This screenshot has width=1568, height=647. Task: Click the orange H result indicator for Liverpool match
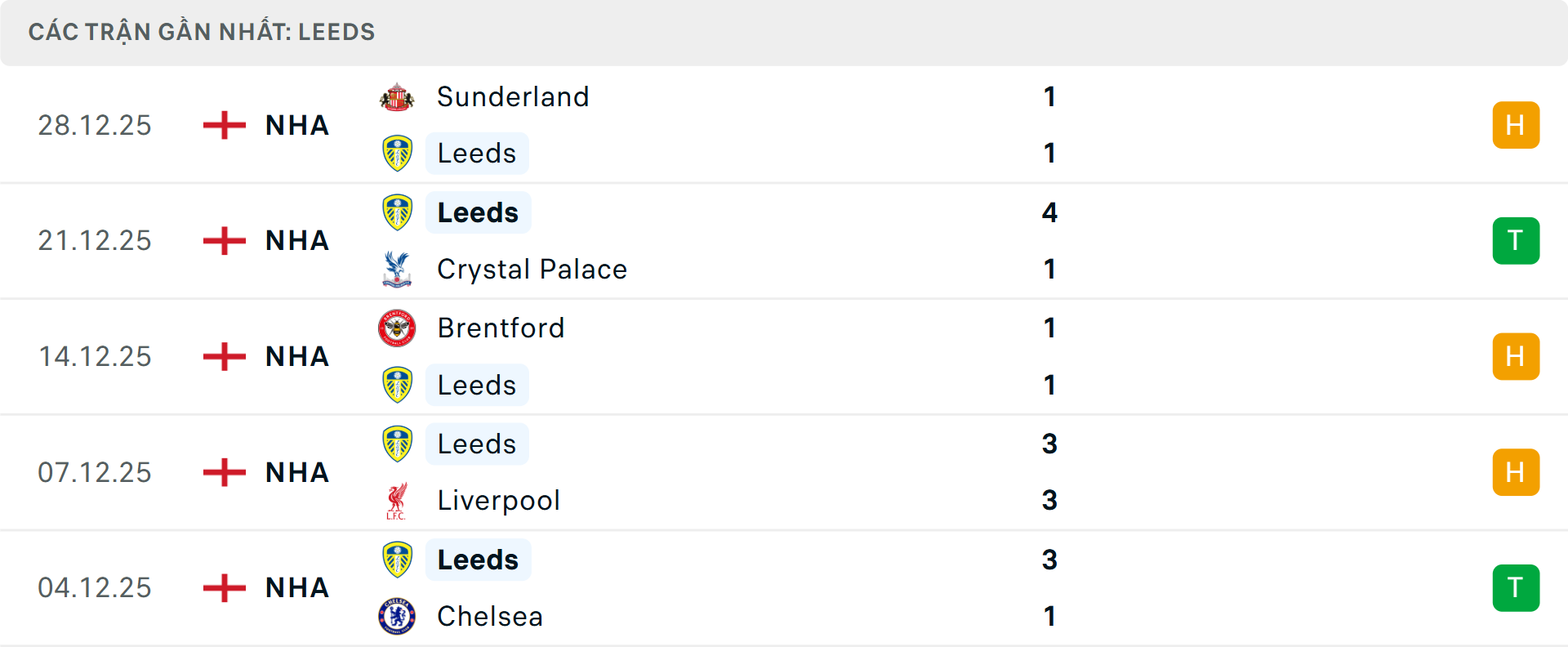pos(1517,472)
